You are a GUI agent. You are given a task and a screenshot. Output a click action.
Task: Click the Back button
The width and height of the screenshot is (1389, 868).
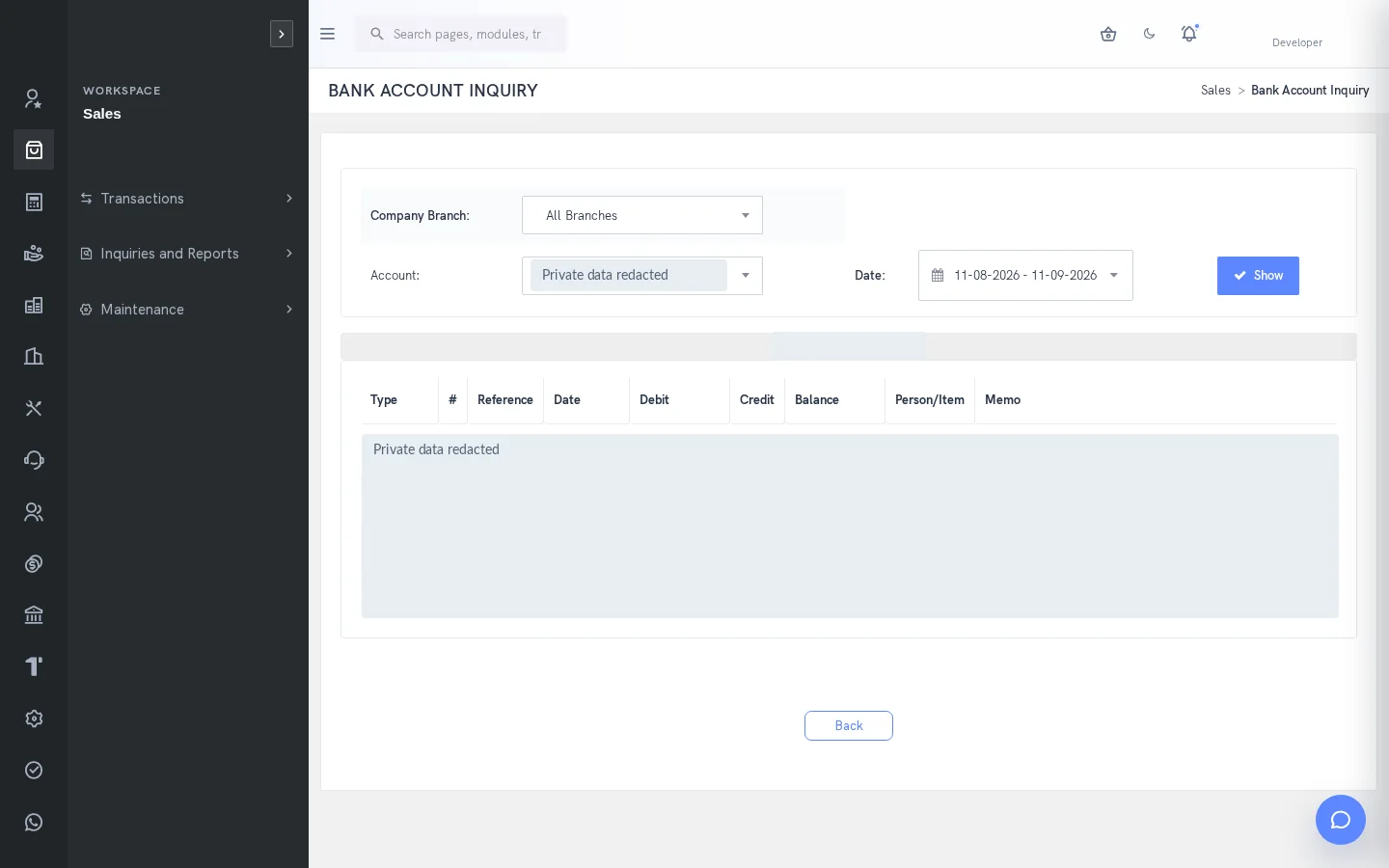coord(849,726)
